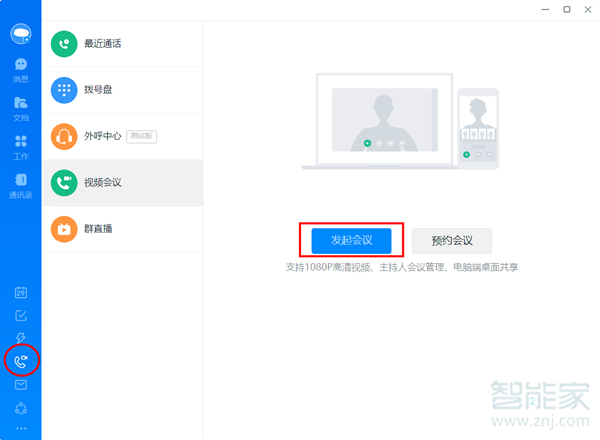Maximize the application window
This screenshot has height=440, width=600.
click(x=567, y=9)
